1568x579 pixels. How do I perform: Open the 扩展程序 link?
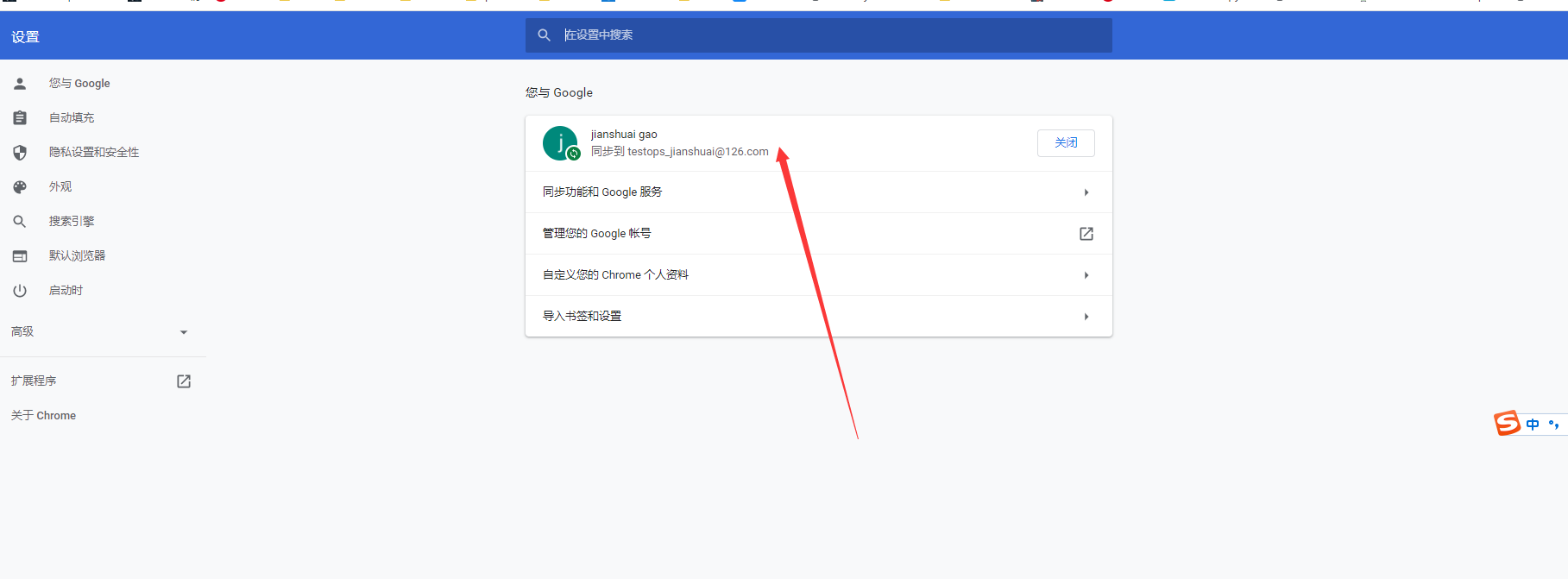tap(34, 381)
